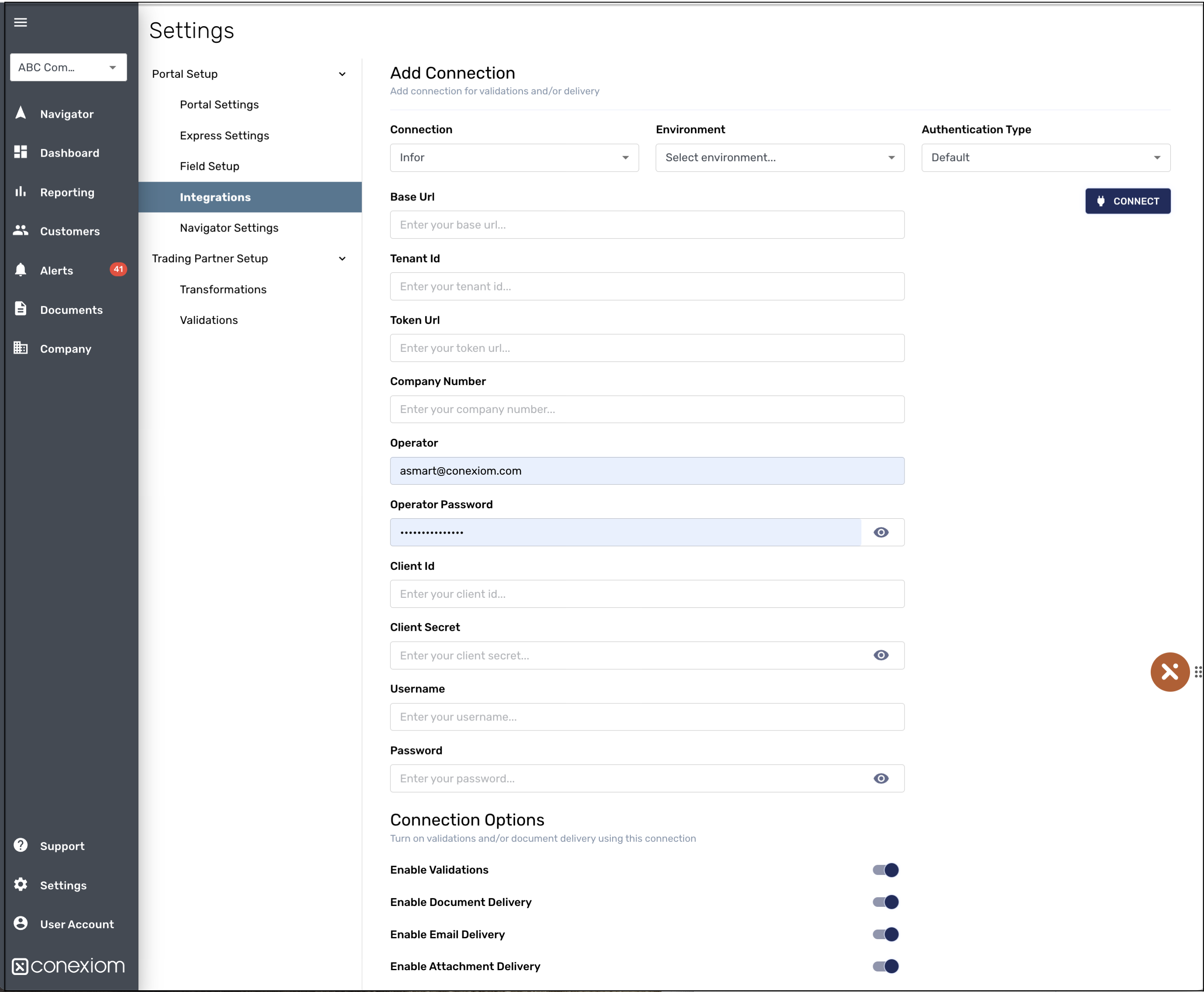Open the Dashboard from the sidebar
Image resolution: width=1204 pixels, height=992 pixels.
coord(69,152)
